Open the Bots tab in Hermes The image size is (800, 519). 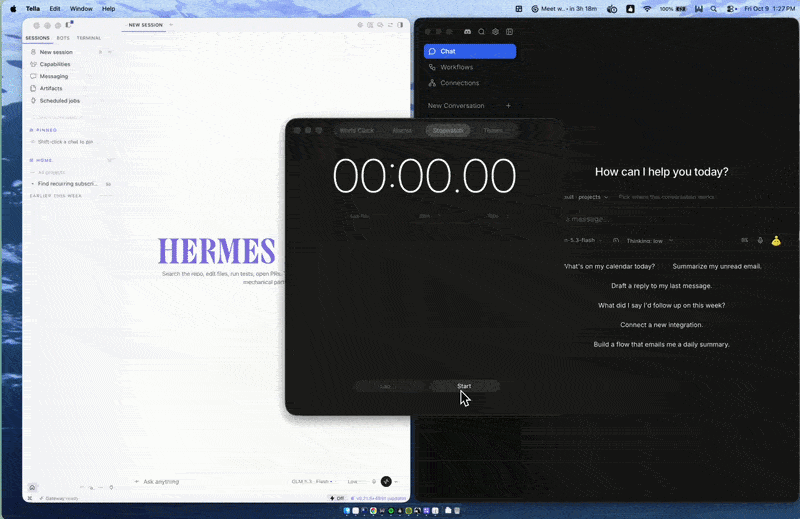click(x=63, y=38)
